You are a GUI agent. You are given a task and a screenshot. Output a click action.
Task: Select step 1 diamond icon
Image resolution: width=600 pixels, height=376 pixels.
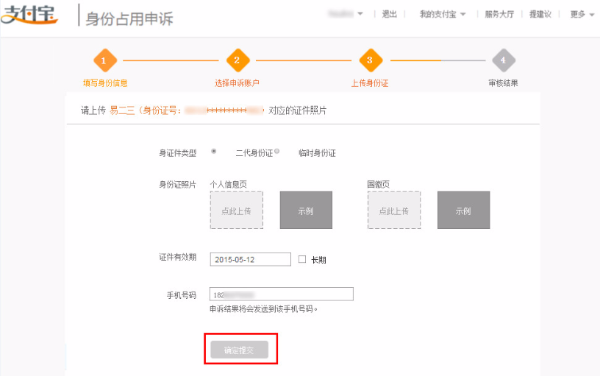(105, 60)
